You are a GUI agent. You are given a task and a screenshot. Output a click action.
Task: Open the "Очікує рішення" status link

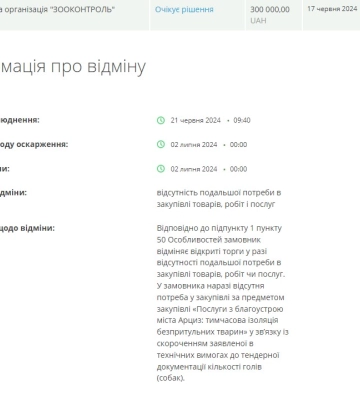[x=184, y=9]
